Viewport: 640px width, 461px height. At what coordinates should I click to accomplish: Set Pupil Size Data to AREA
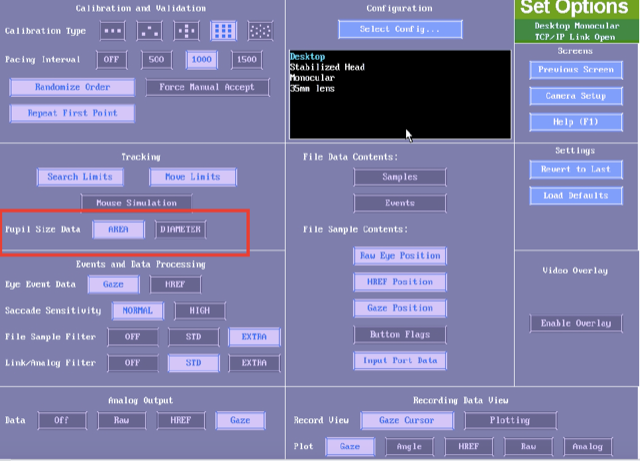click(x=118, y=229)
